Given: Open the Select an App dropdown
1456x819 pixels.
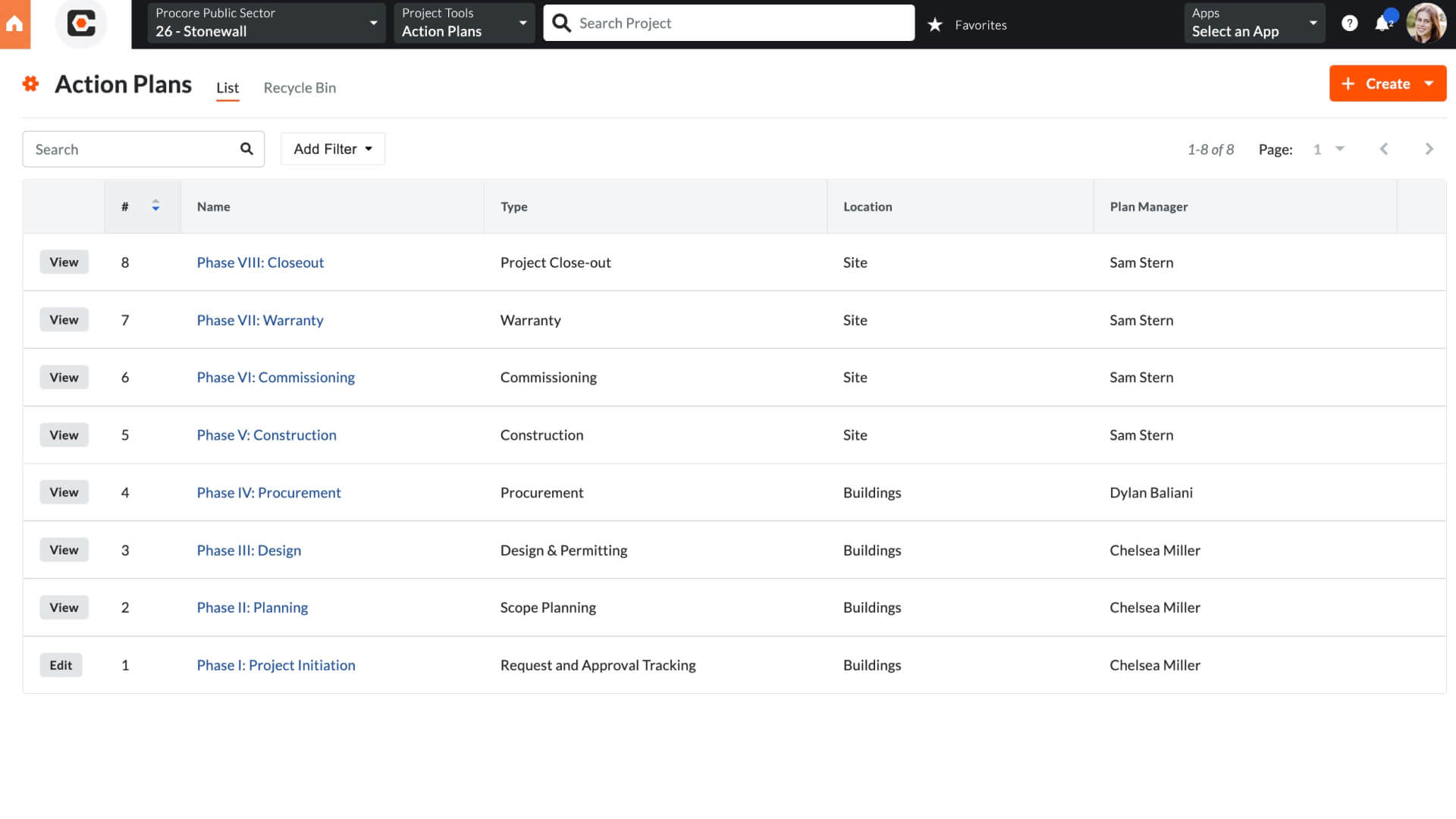Looking at the screenshot, I should (x=1254, y=23).
